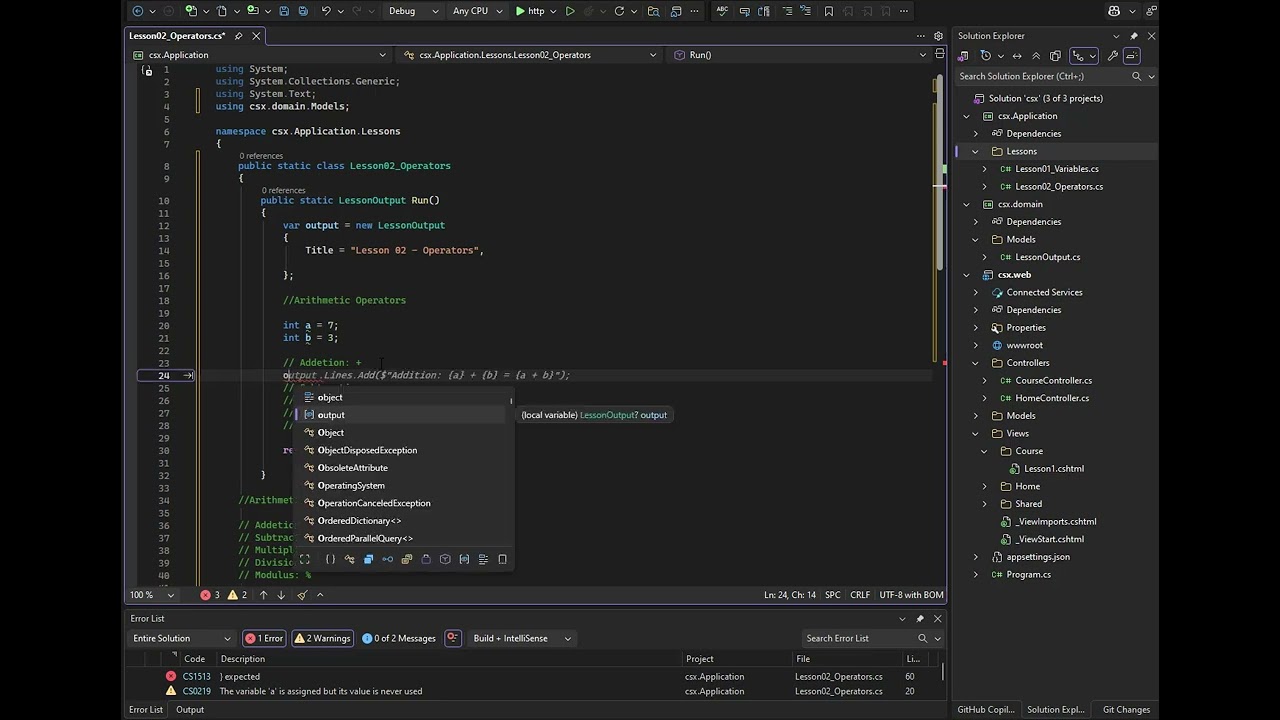This screenshot has width=1280, height=720.
Task: Switch to the Error List tab at bottom
Action: tap(146, 710)
